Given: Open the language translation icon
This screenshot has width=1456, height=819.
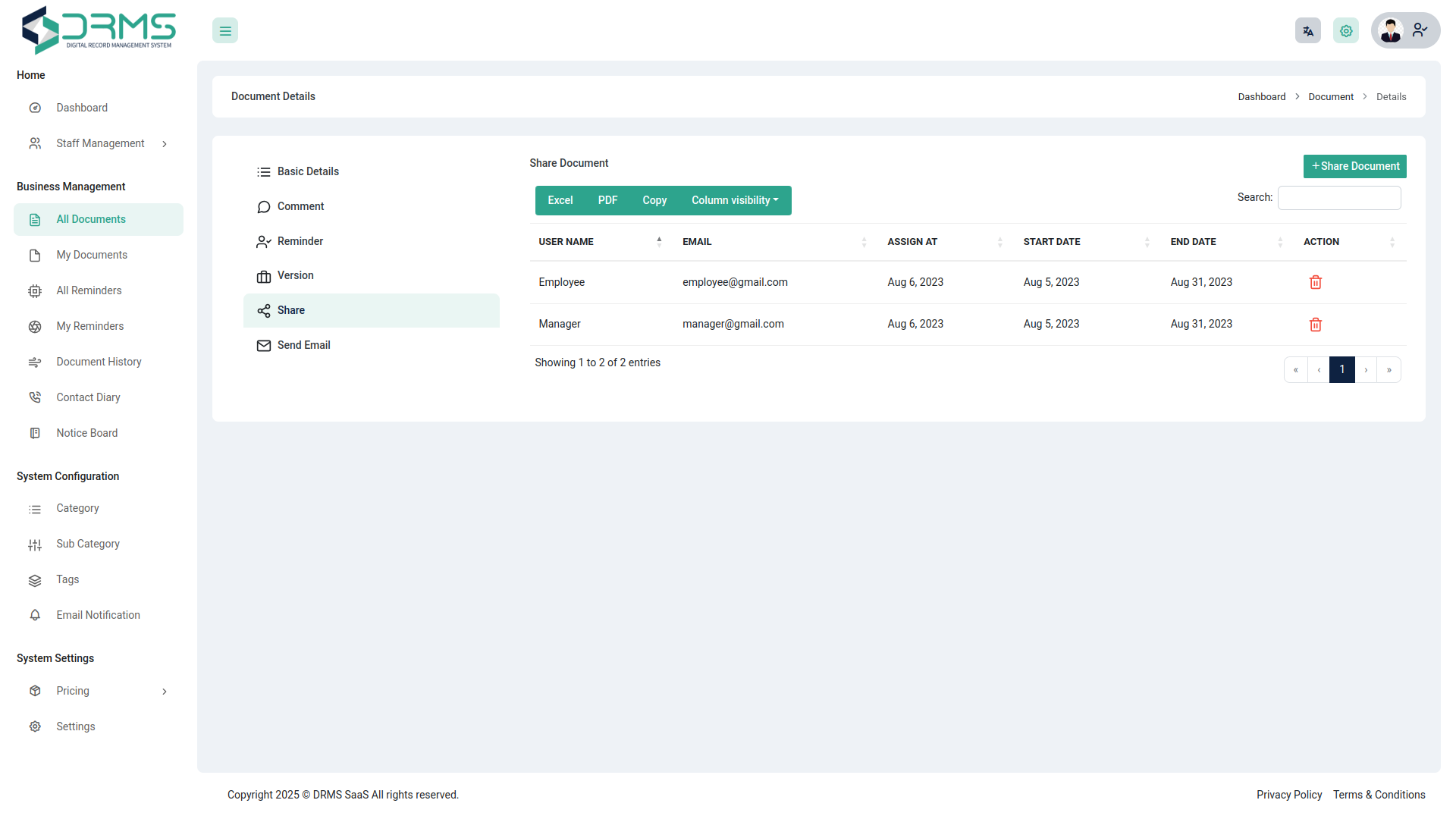Looking at the screenshot, I should click(x=1307, y=30).
